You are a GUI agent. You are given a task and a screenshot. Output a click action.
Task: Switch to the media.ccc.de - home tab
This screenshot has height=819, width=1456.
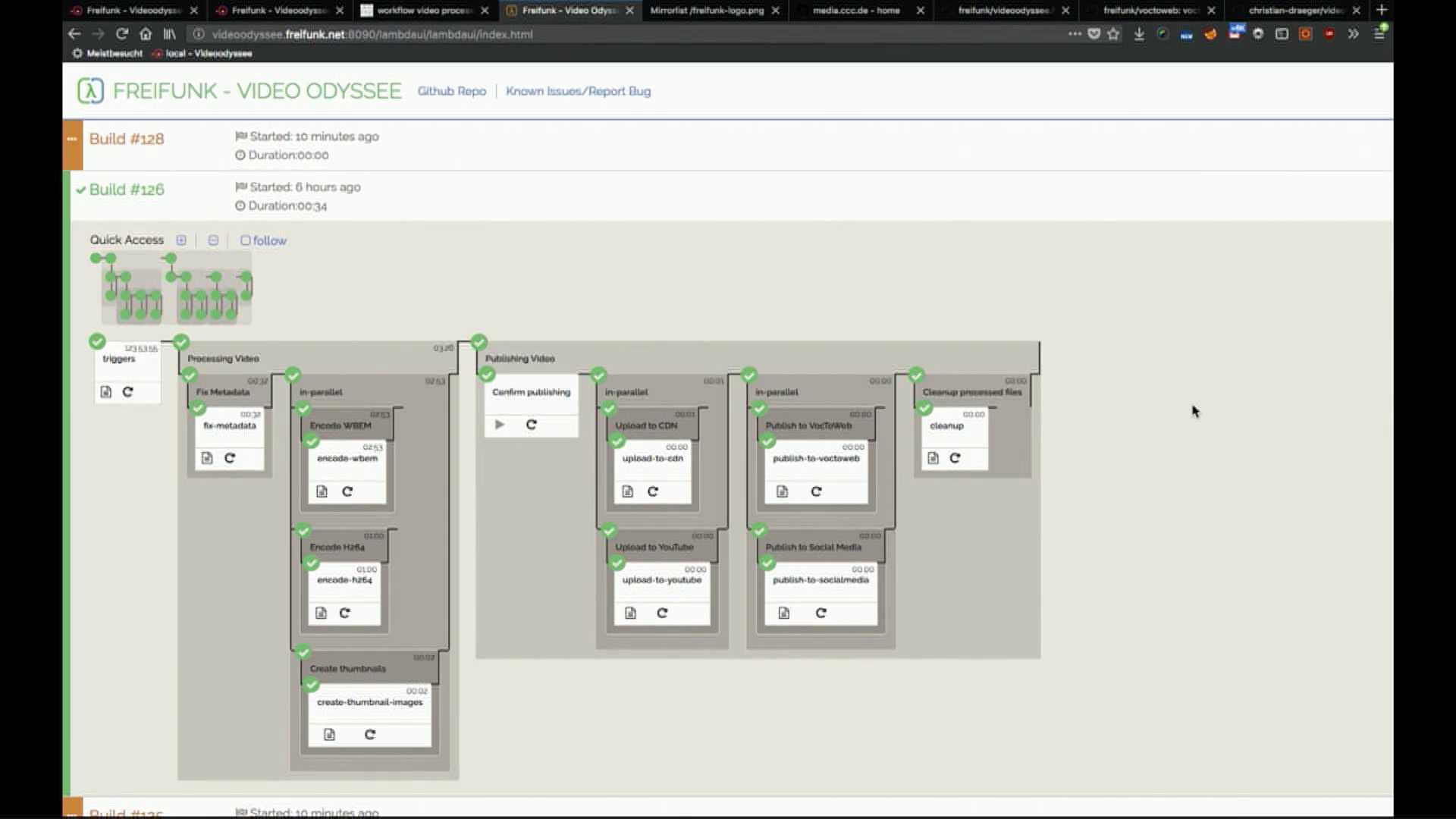[855, 11]
